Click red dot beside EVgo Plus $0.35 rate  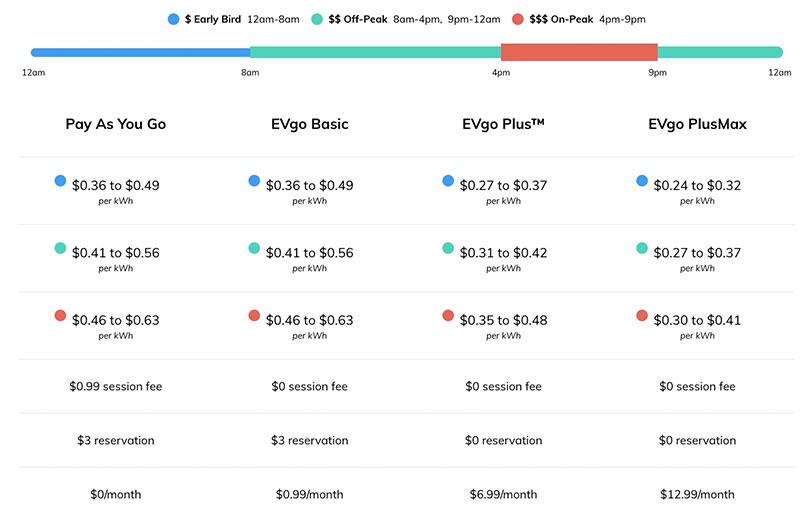(448, 316)
